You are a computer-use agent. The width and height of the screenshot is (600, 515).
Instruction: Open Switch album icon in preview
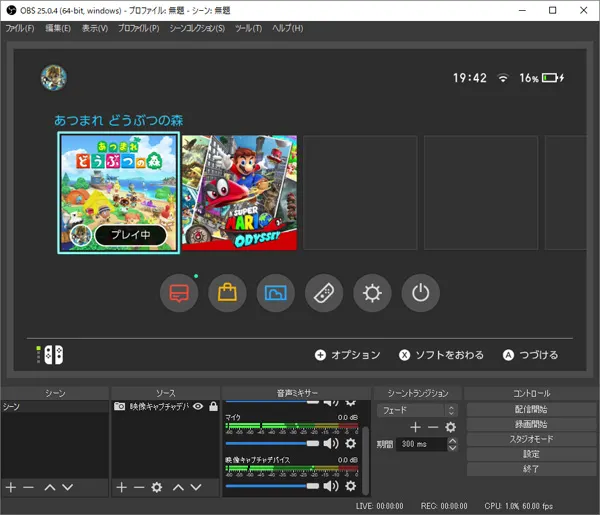[275, 293]
